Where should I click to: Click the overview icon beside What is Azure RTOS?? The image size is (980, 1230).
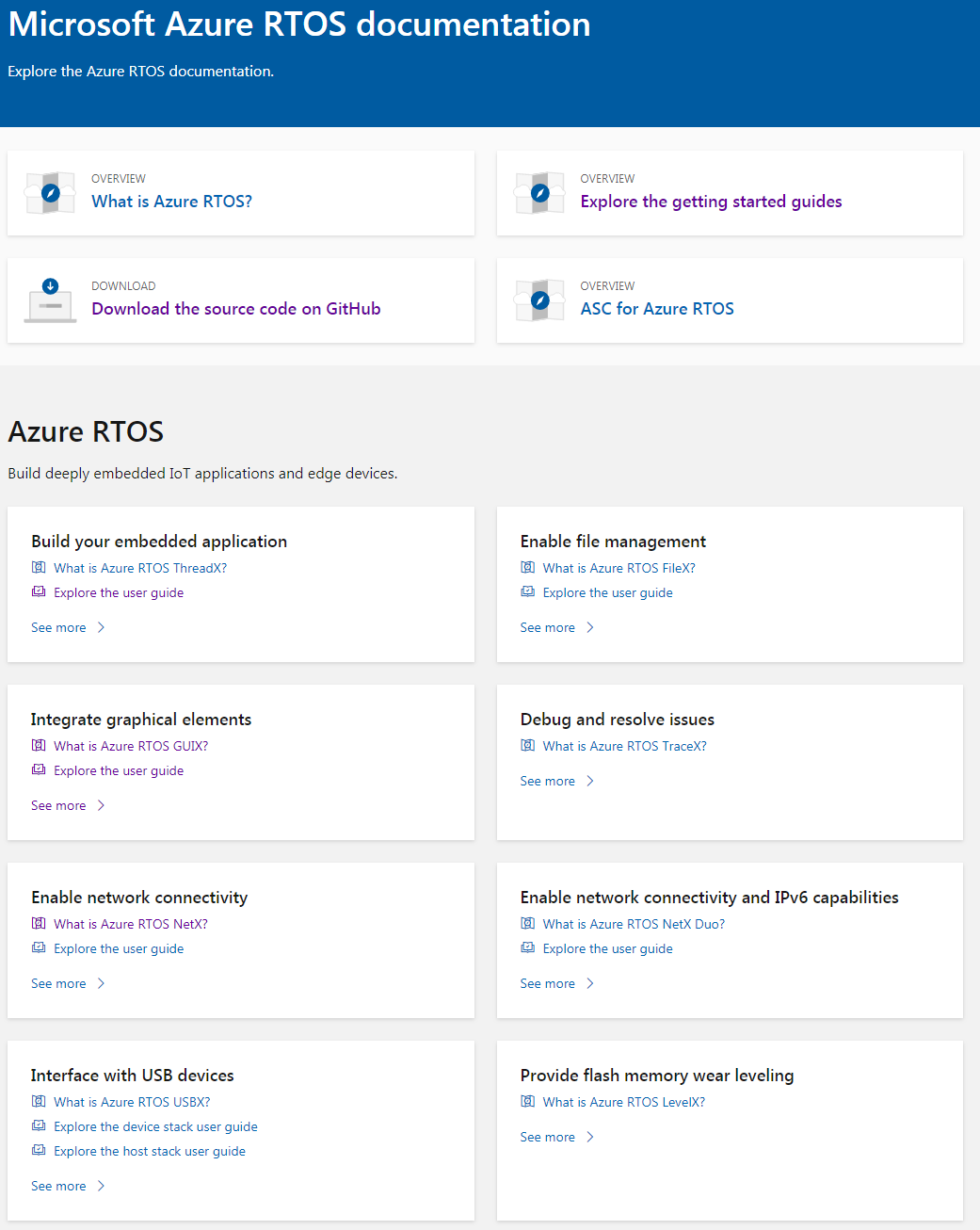(x=50, y=193)
